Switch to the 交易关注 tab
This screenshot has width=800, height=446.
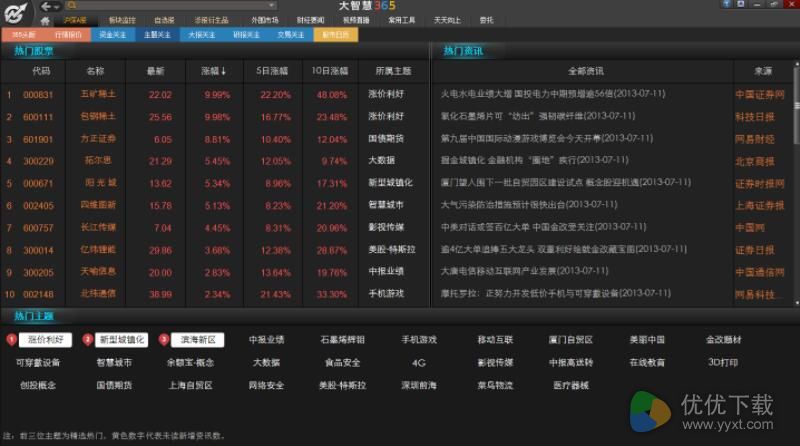291,35
